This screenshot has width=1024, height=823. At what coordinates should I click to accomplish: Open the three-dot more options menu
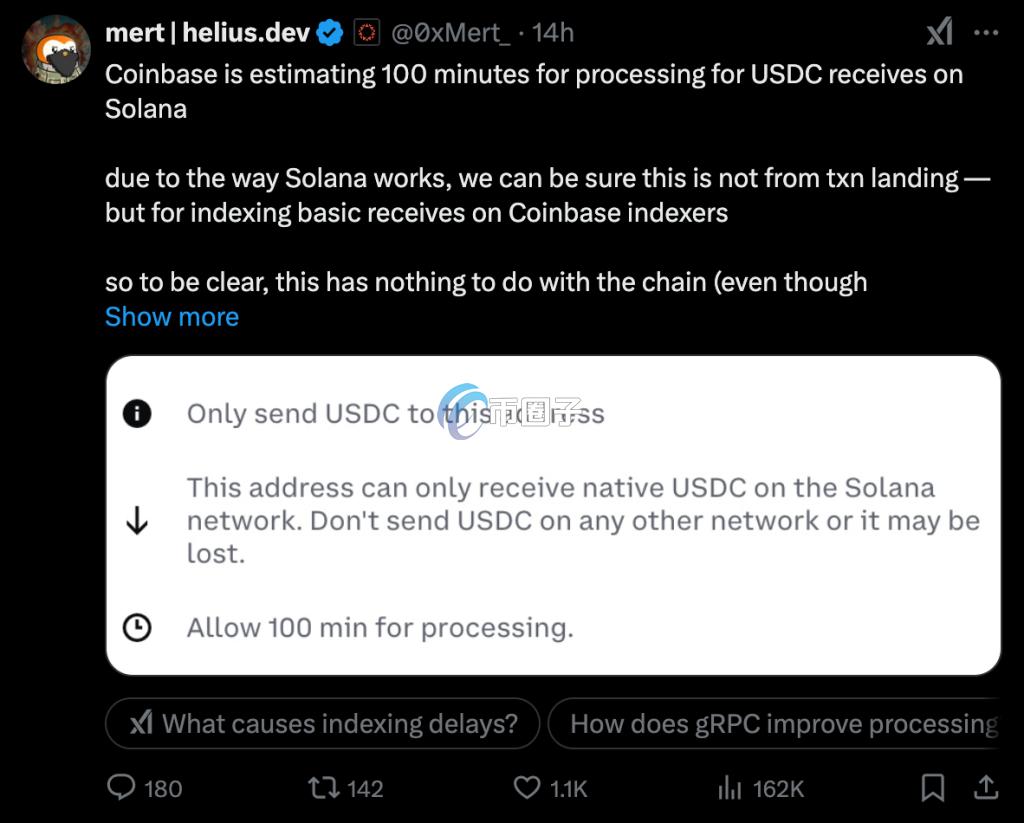click(x=986, y=32)
